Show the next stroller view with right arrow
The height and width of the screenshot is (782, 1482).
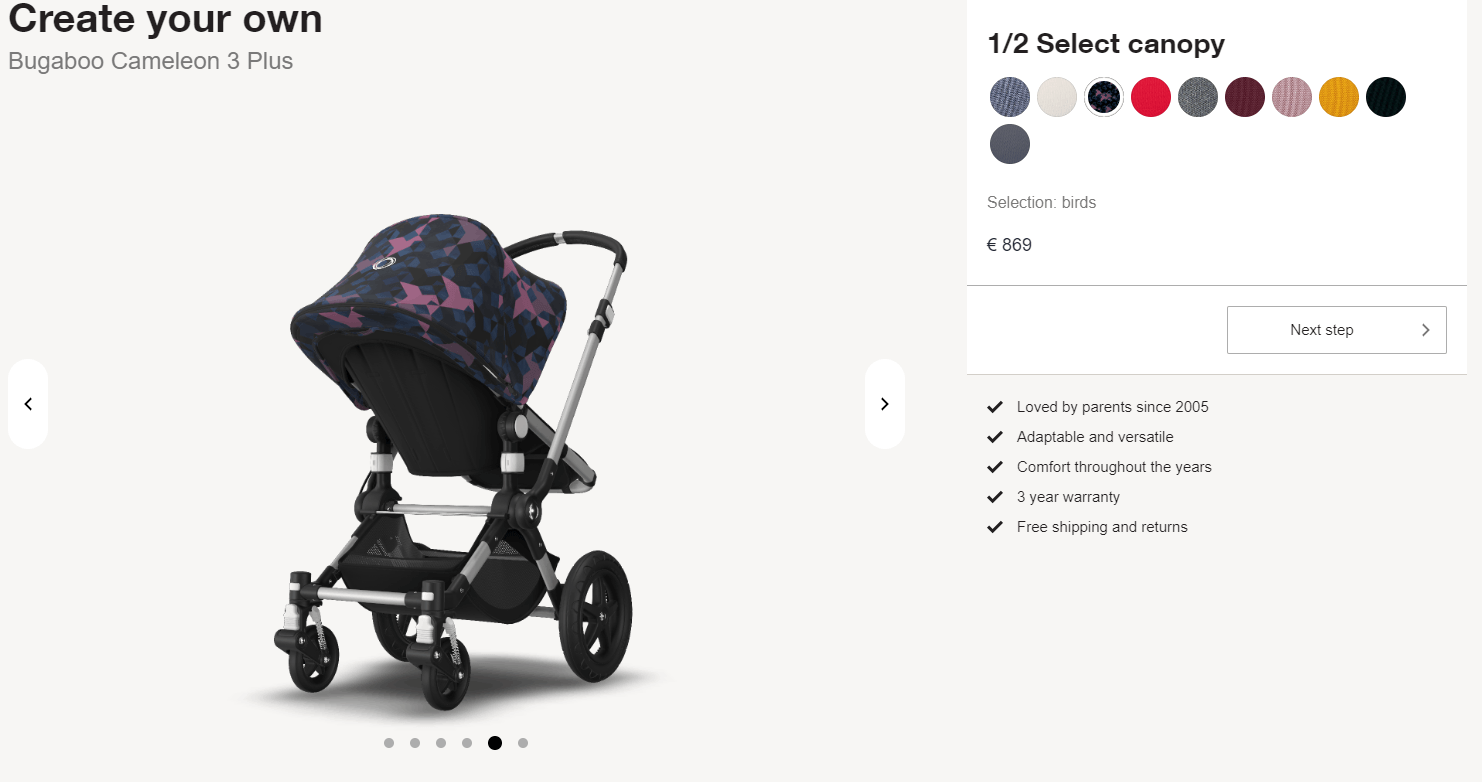click(884, 403)
